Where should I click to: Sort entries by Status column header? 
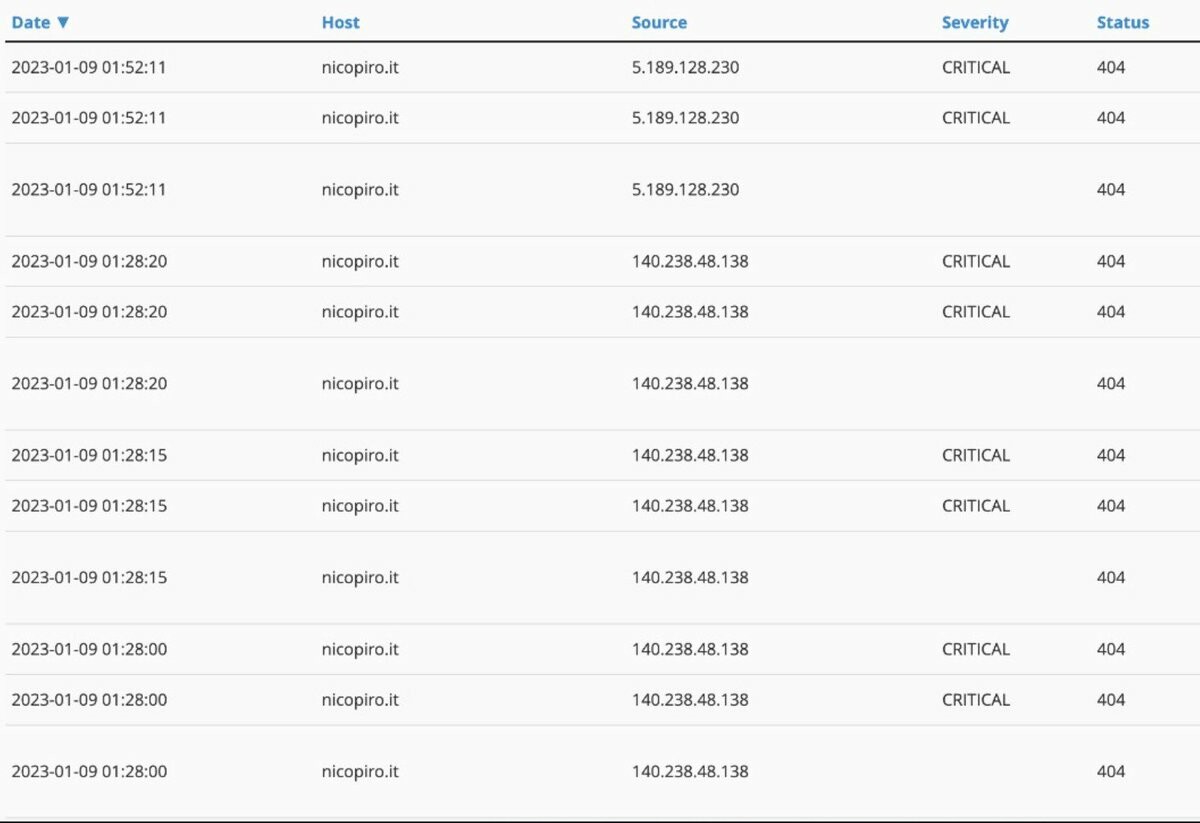[x=1122, y=22]
